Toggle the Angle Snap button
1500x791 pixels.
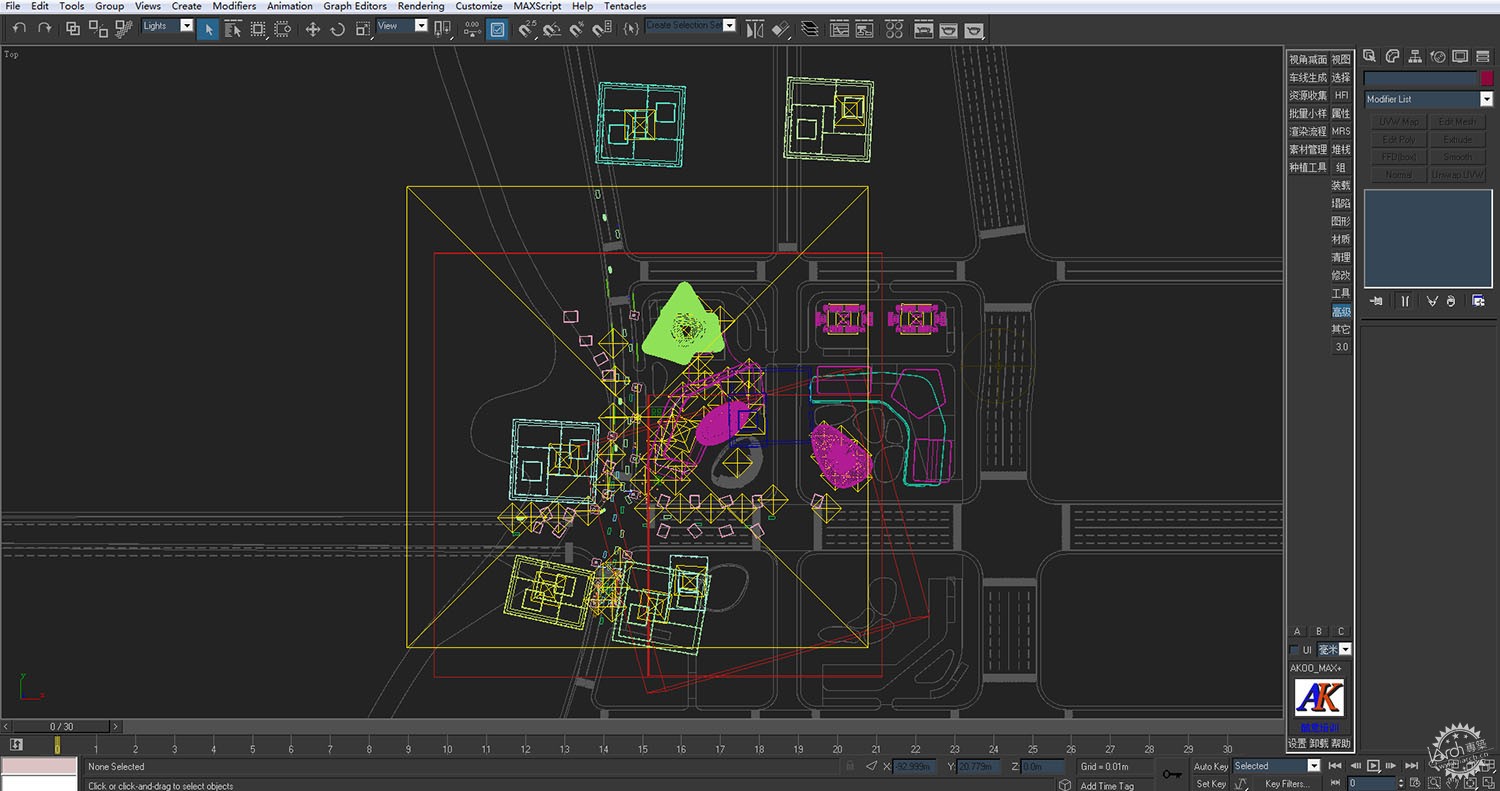[552, 29]
